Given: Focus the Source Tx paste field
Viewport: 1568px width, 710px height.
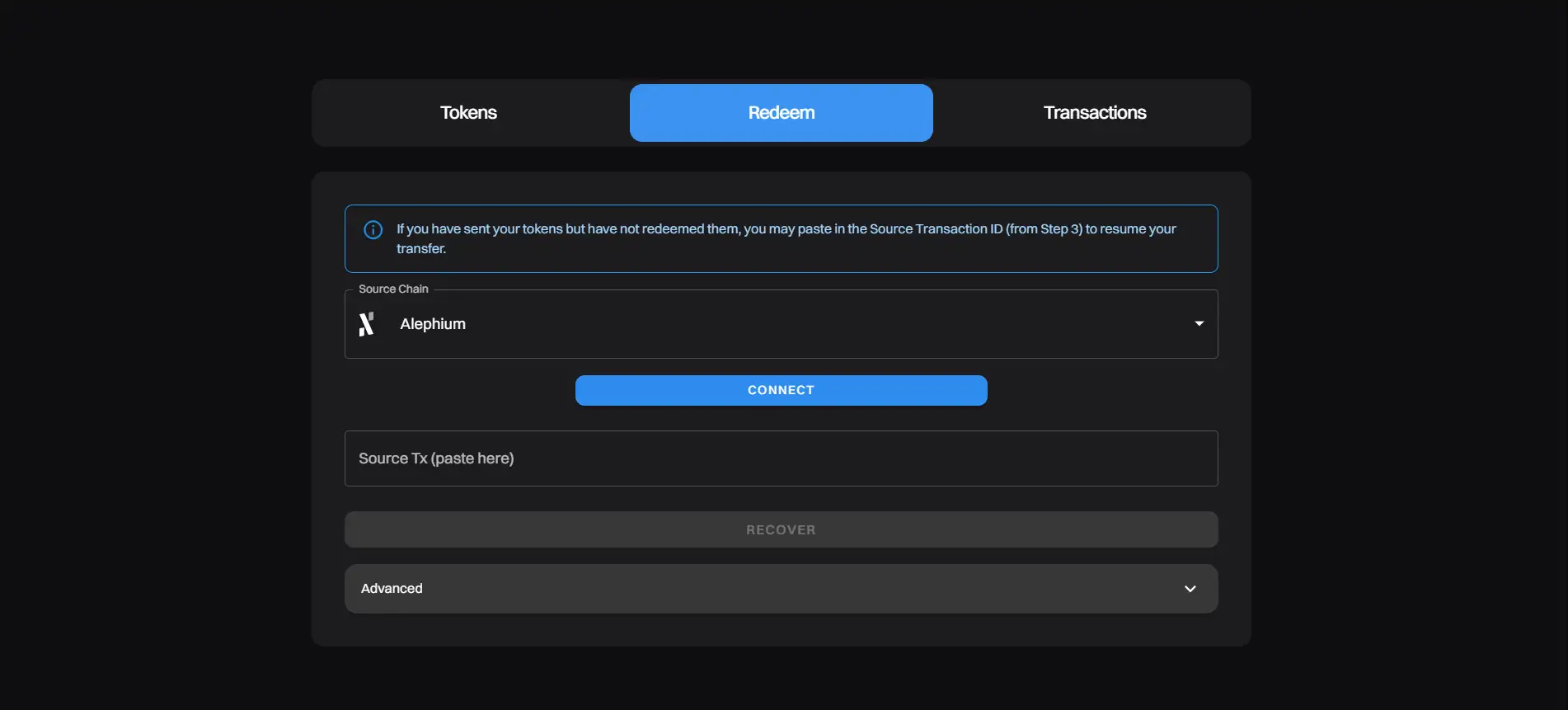Looking at the screenshot, I should [780, 458].
